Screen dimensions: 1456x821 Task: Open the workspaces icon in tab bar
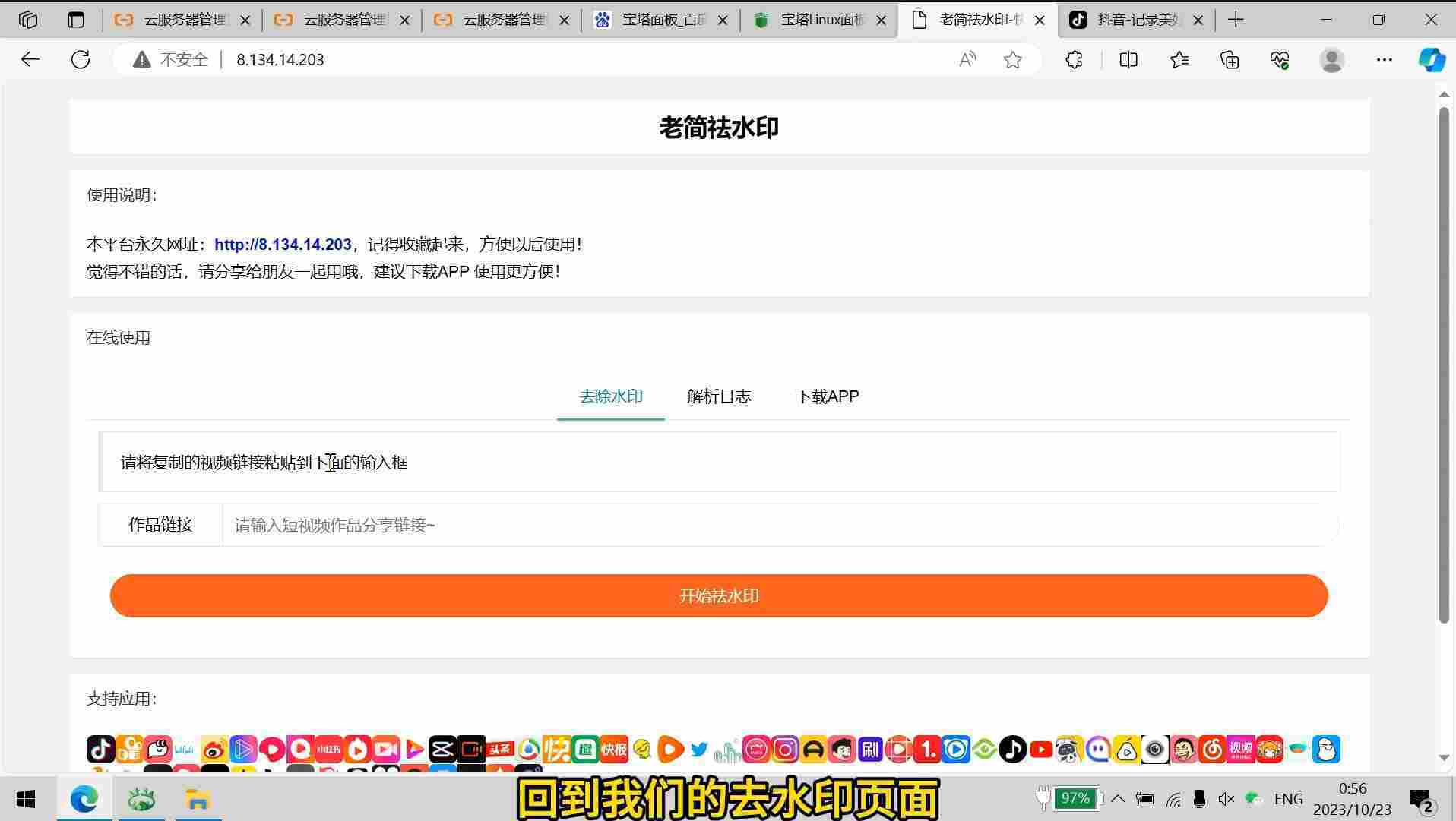click(28, 20)
